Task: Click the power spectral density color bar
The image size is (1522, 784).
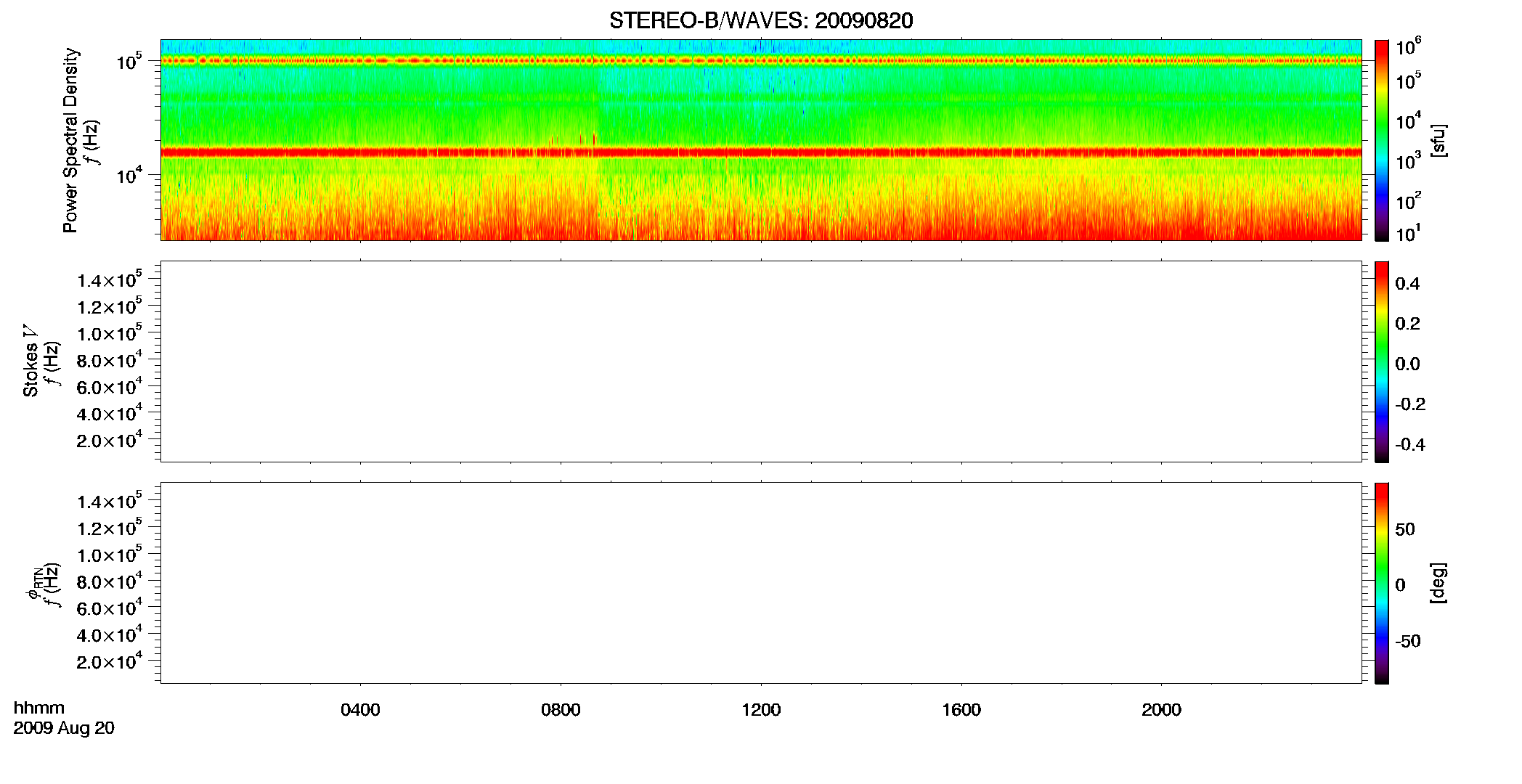Action: (1381, 140)
